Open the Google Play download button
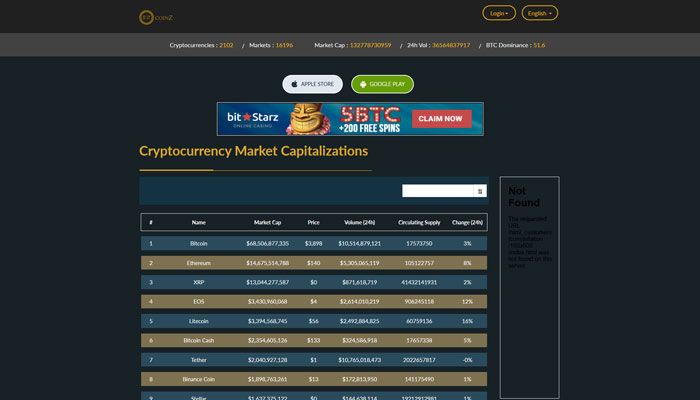The height and width of the screenshot is (400, 700). point(382,84)
